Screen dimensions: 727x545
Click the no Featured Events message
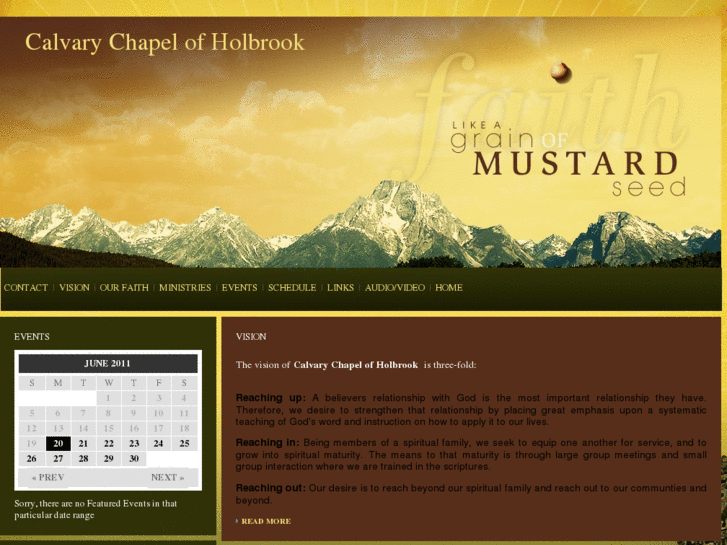tap(96, 509)
